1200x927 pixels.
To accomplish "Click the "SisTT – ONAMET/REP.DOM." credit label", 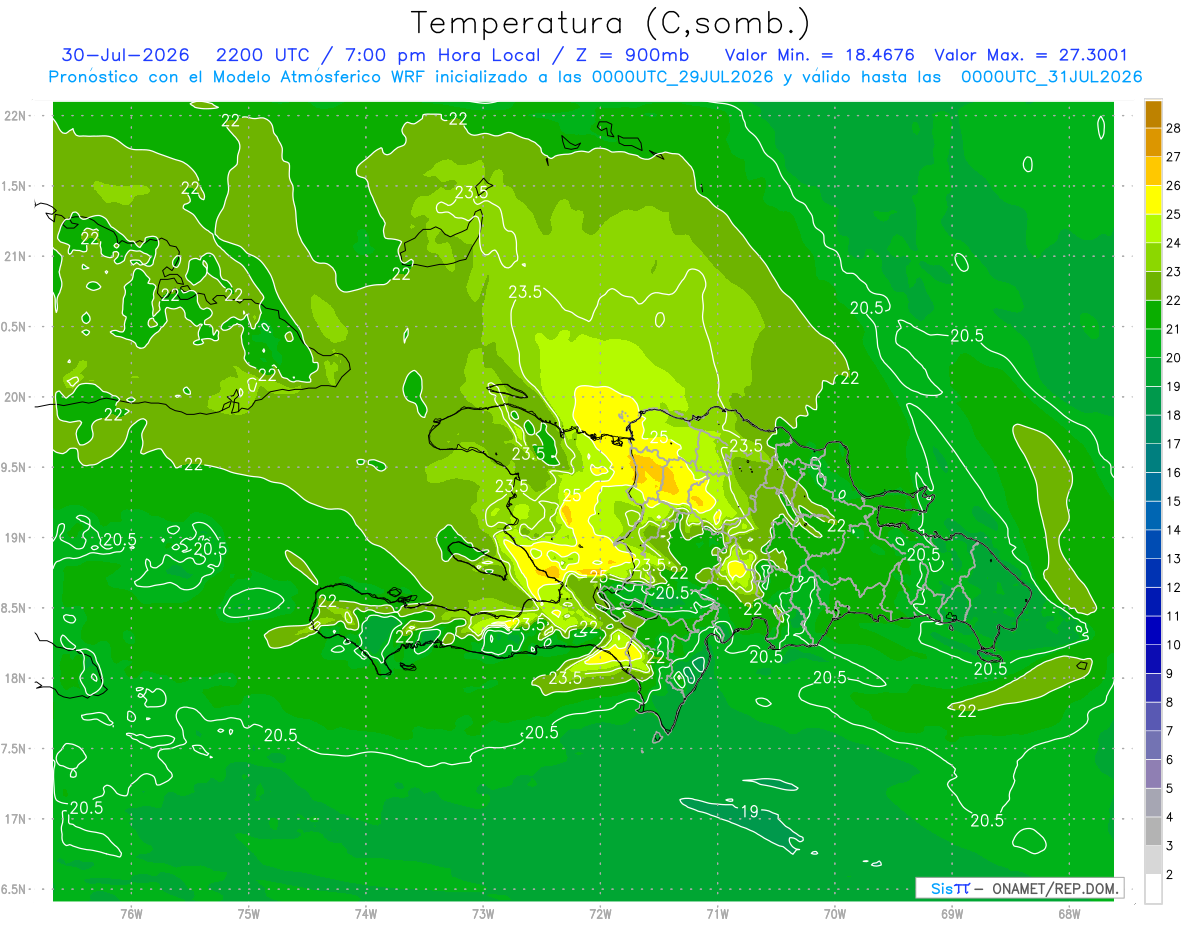I will pyautogui.click(x=1020, y=888).
